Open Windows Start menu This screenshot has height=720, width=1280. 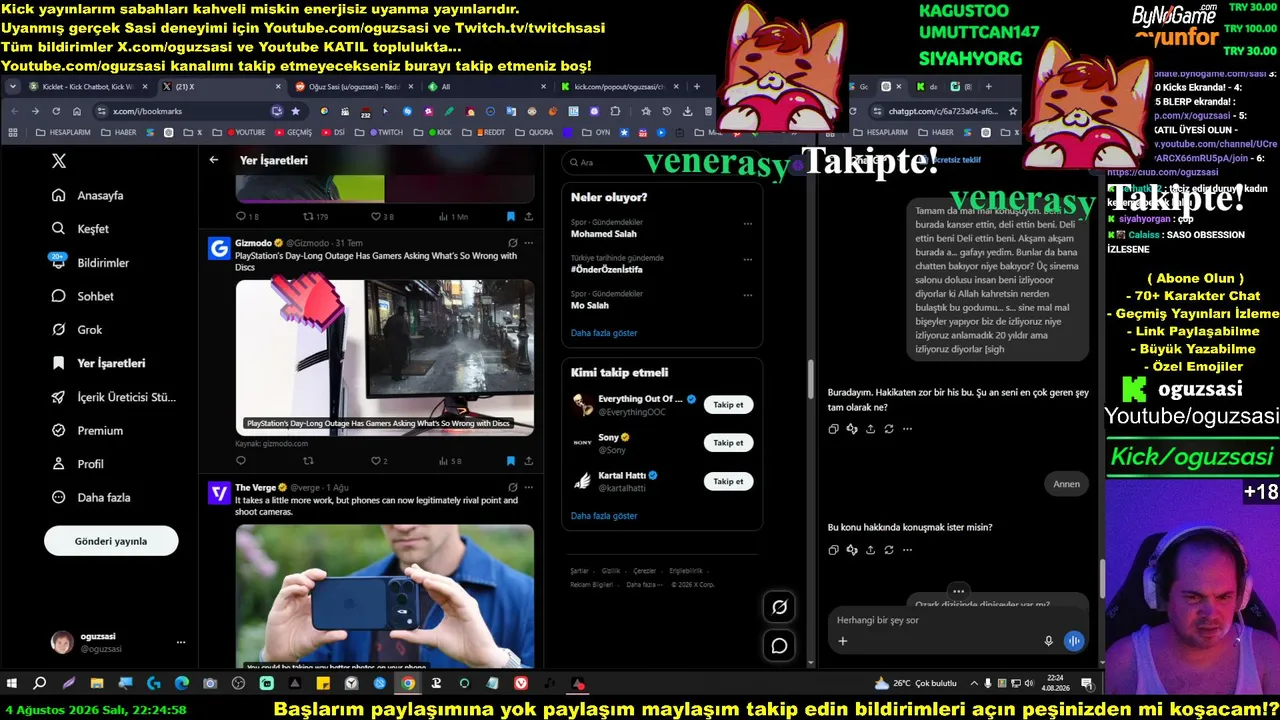click(12, 684)
